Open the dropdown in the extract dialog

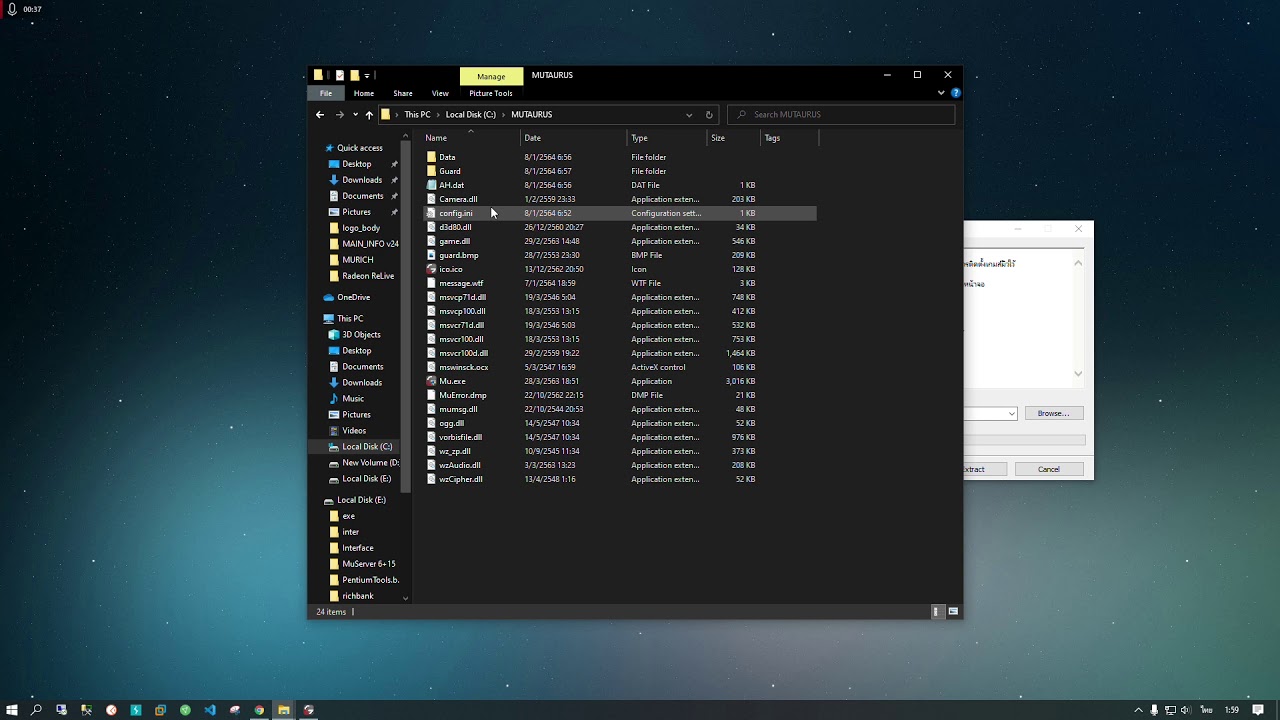coord(1012,413)
